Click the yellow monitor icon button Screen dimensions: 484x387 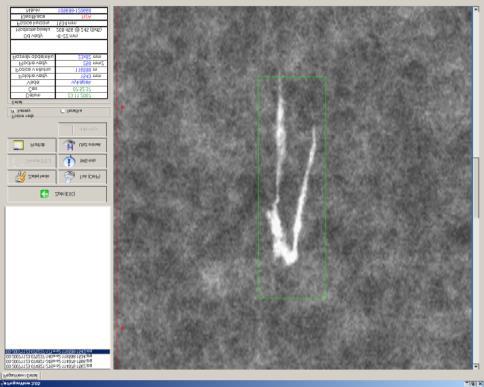pyautogui.click(x=32, y=145)
